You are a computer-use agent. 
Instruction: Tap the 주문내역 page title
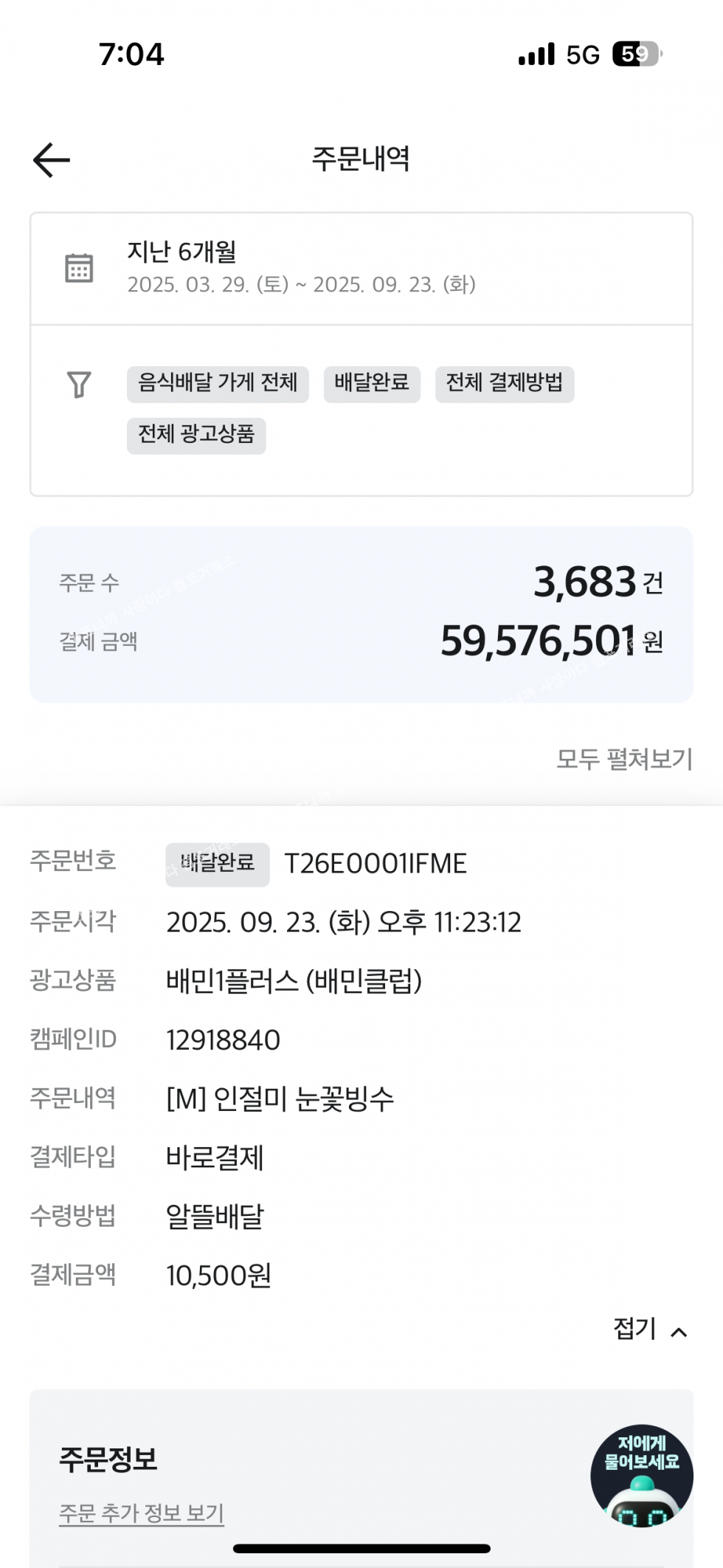pos(361,159)
